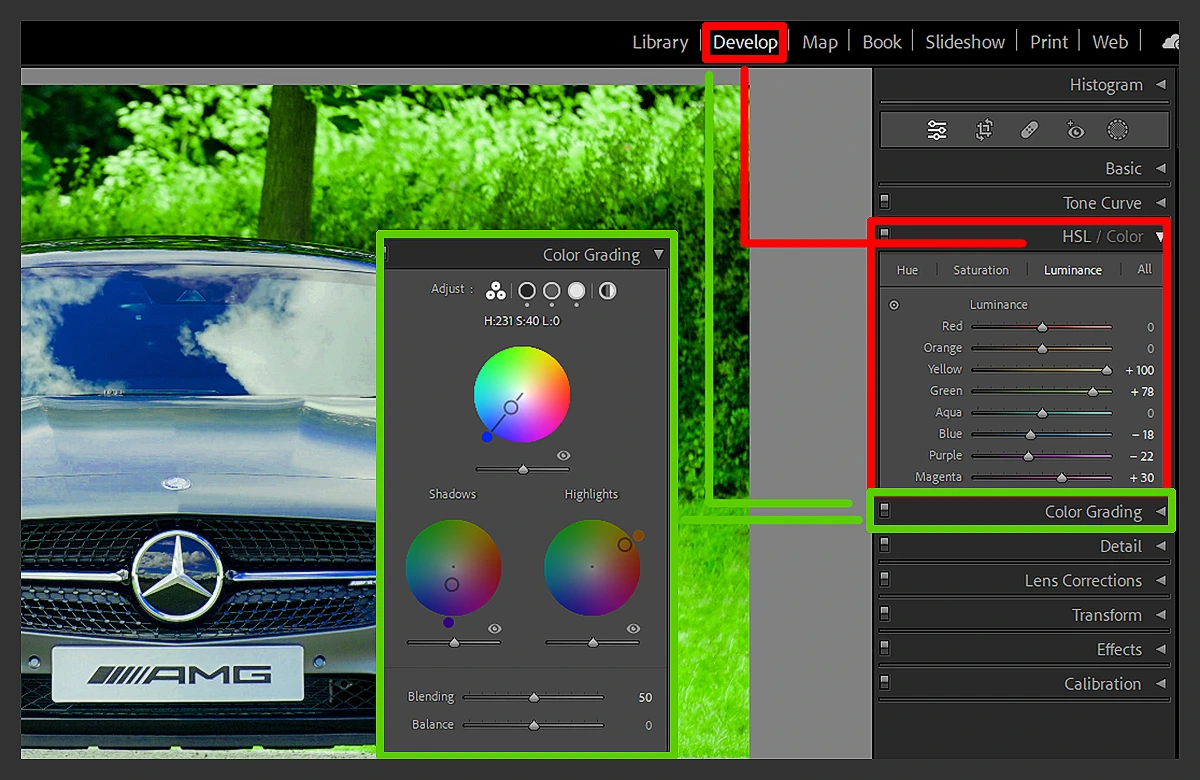Click the Highlights color wheel
This screenshot has height=780, width=1200.
[x=592, y=568]
